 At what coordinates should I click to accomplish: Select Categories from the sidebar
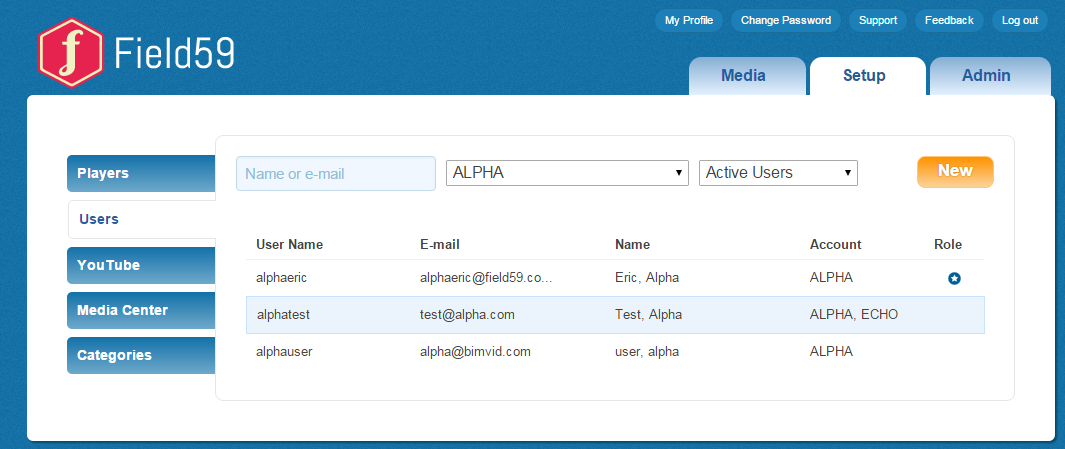[x=141, y=355]
